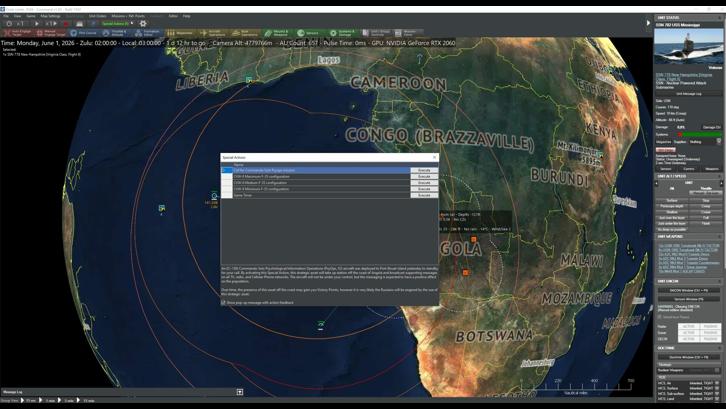Open the View menu
This screenshot has height=409, width=726.
tap(17, 16)
